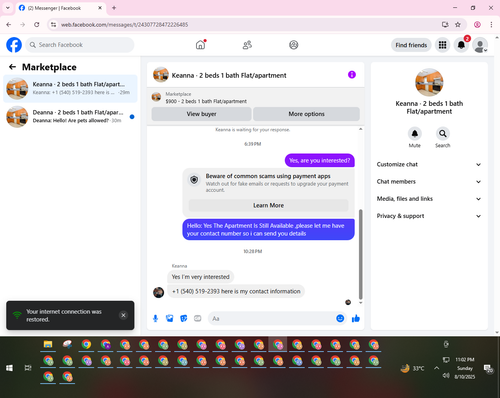Open the apps menu grid icon
This screenshot has height=398, width=500.
(x=442, y=45)
